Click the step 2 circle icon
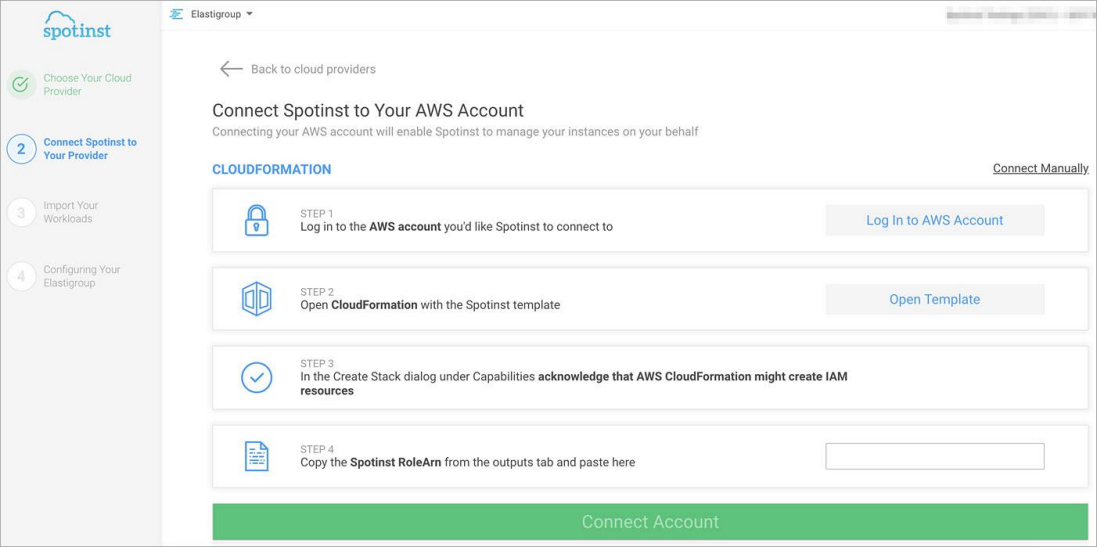1097x547 pixels. click(21, 149)
